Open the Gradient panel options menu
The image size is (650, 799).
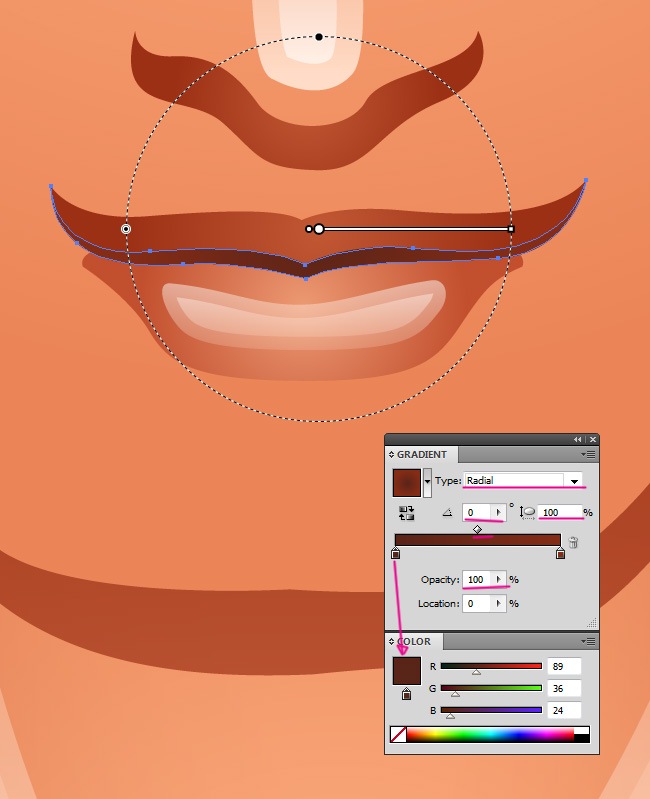tap(588, 454)
